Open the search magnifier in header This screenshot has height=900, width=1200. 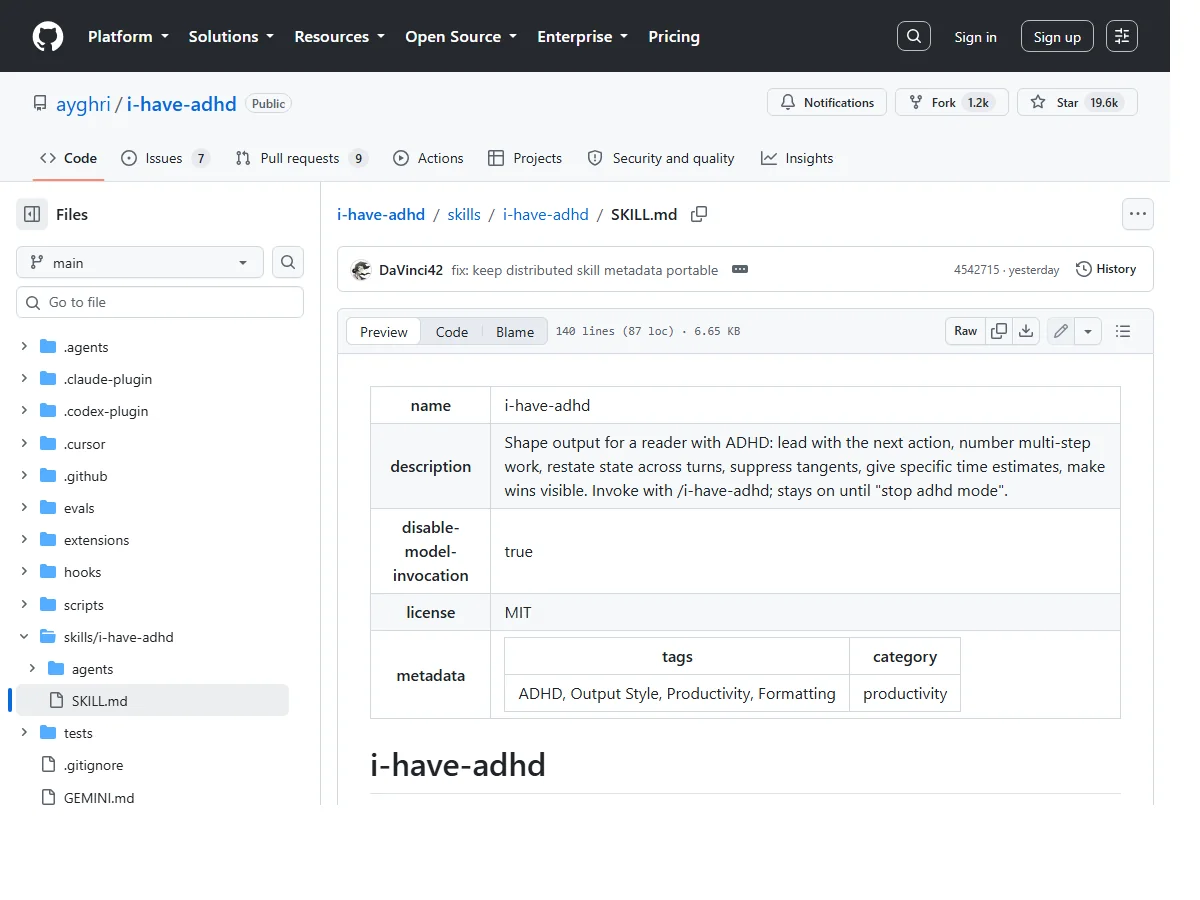click(x=914, y=36)
